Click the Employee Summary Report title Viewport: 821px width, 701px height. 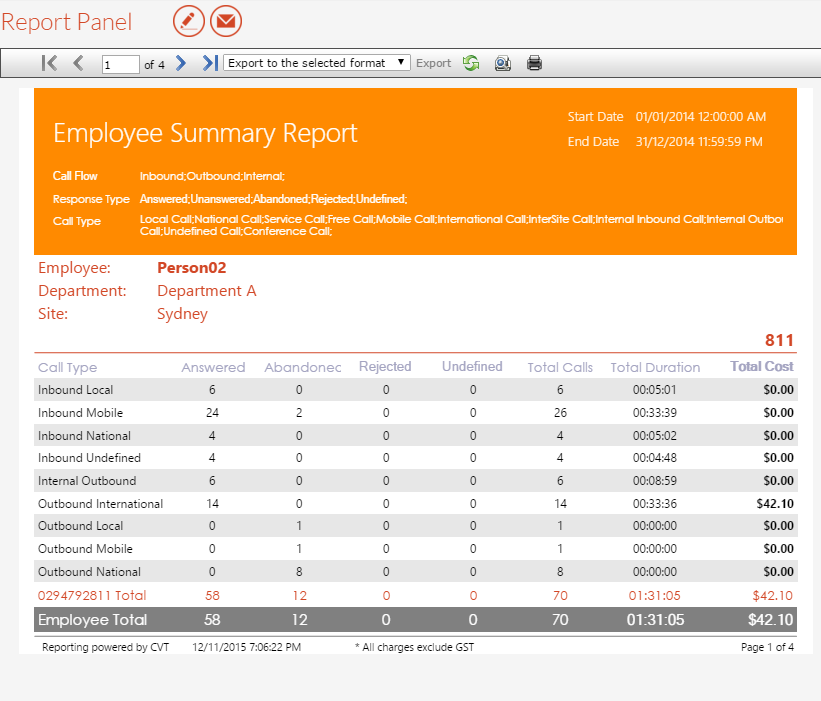click(x=205, y=133)
